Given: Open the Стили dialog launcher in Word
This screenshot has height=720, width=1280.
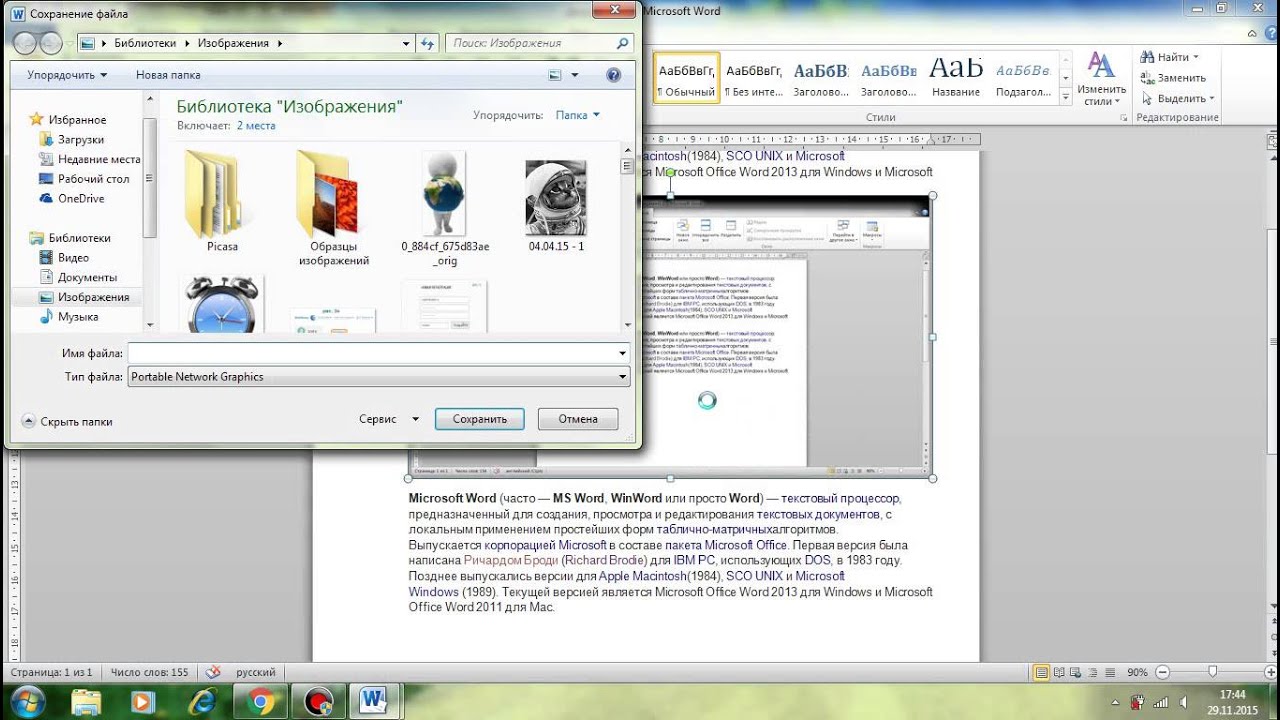Looking at the screenshot, I should (x=1123, y=118).
